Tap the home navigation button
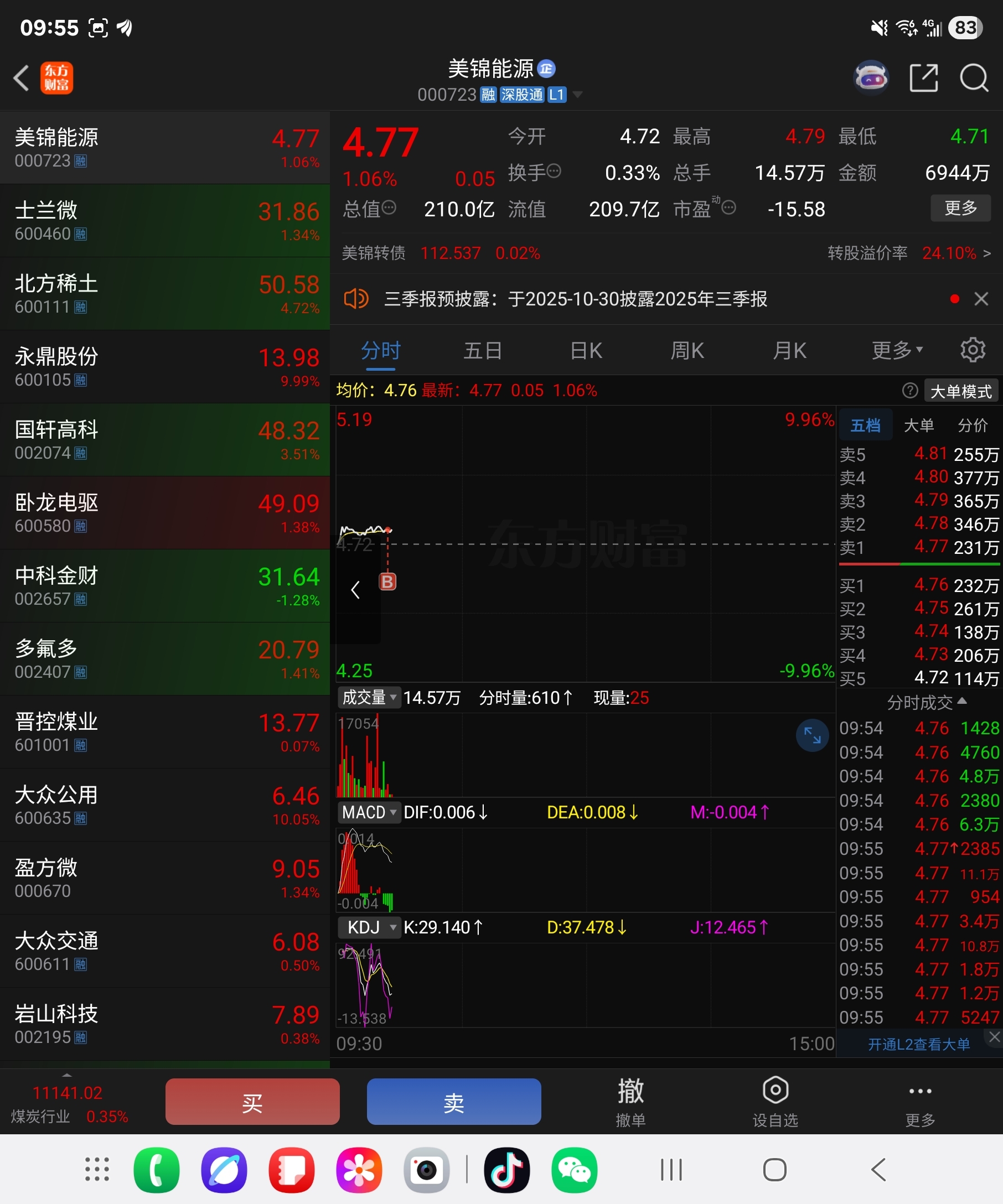Screen dimensions: 1003x1204 775,1170
